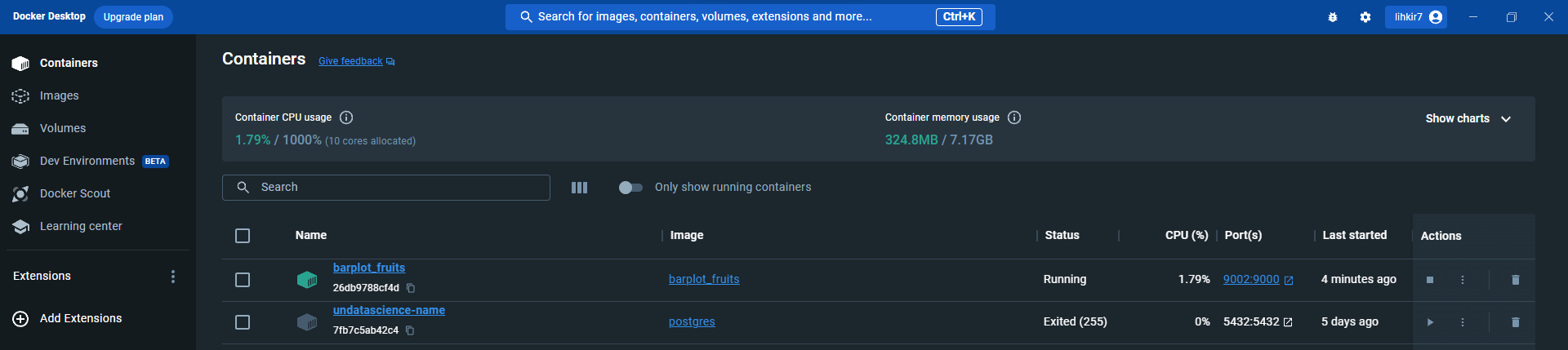Sort by the Last started column header
This screenshot has height=350, width=1568.
point(1355,235)
